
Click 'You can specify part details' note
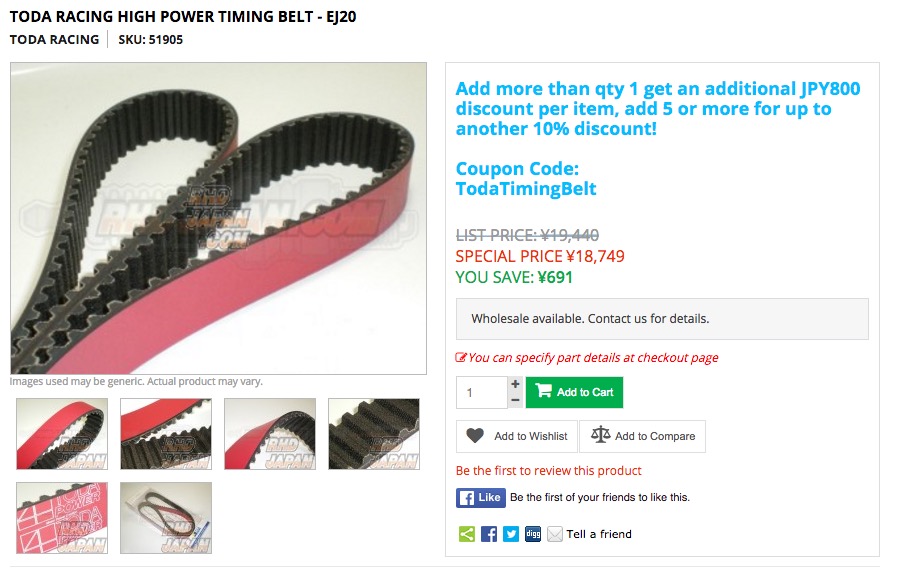(x=586, y=358)
